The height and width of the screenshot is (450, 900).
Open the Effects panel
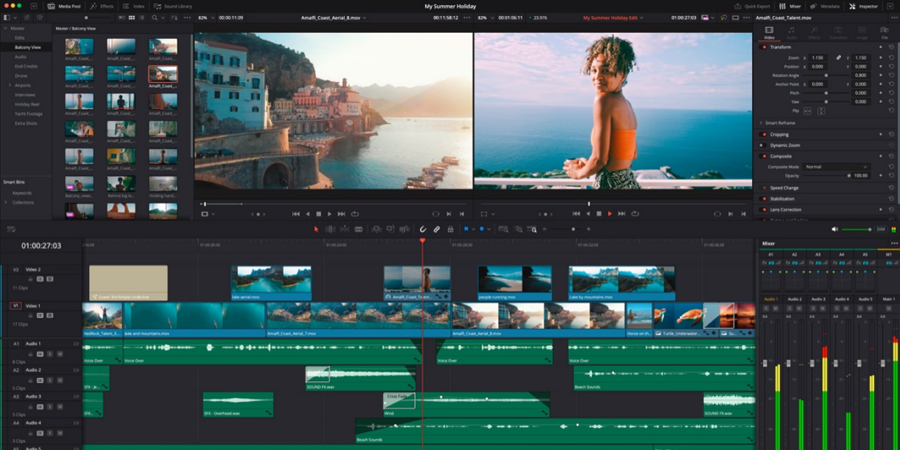click(102, 6)
